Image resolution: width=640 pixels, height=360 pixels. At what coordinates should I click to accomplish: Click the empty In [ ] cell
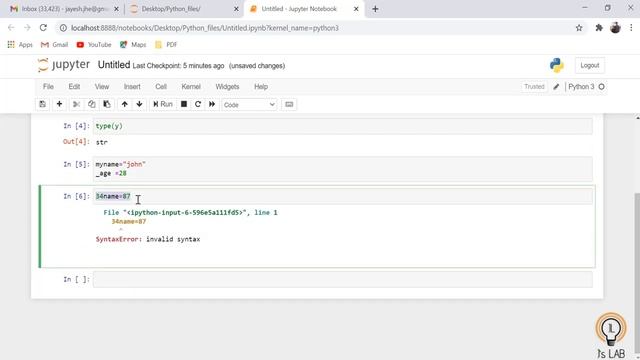[342, 280]
